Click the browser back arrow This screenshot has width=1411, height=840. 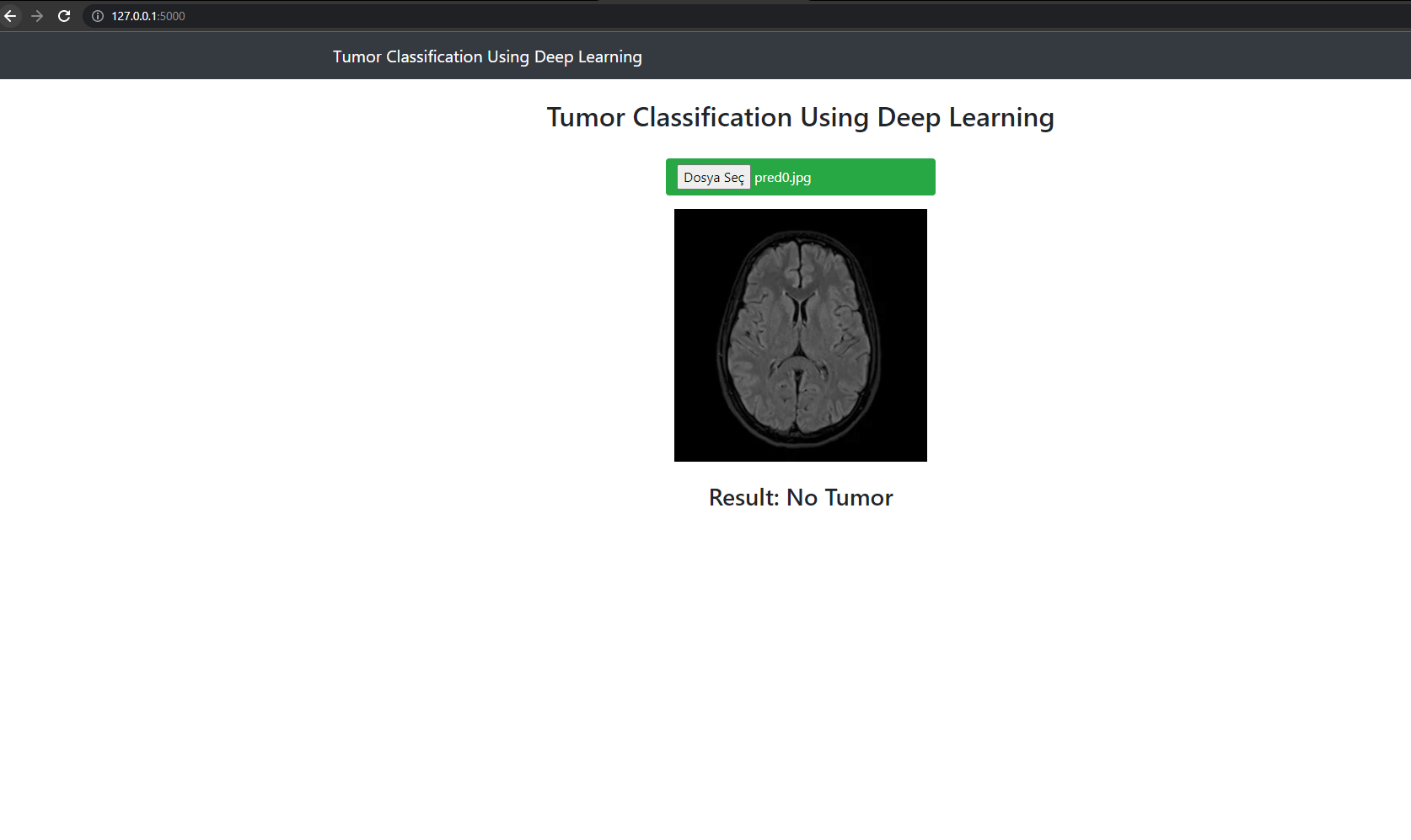click(x=11, y=15)
